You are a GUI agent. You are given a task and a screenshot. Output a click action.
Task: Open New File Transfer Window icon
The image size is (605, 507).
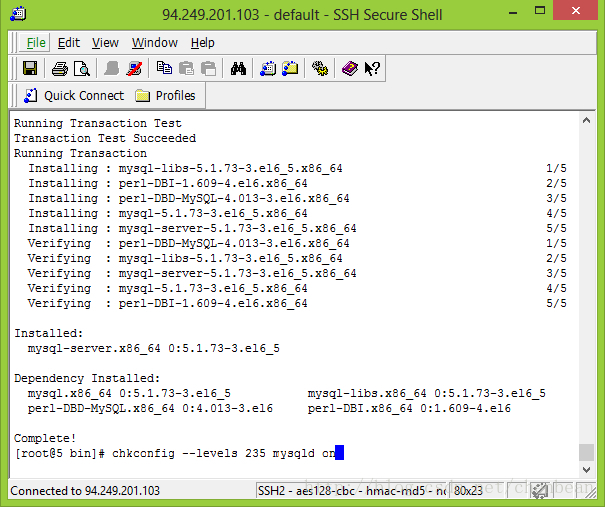click(290, 69)
